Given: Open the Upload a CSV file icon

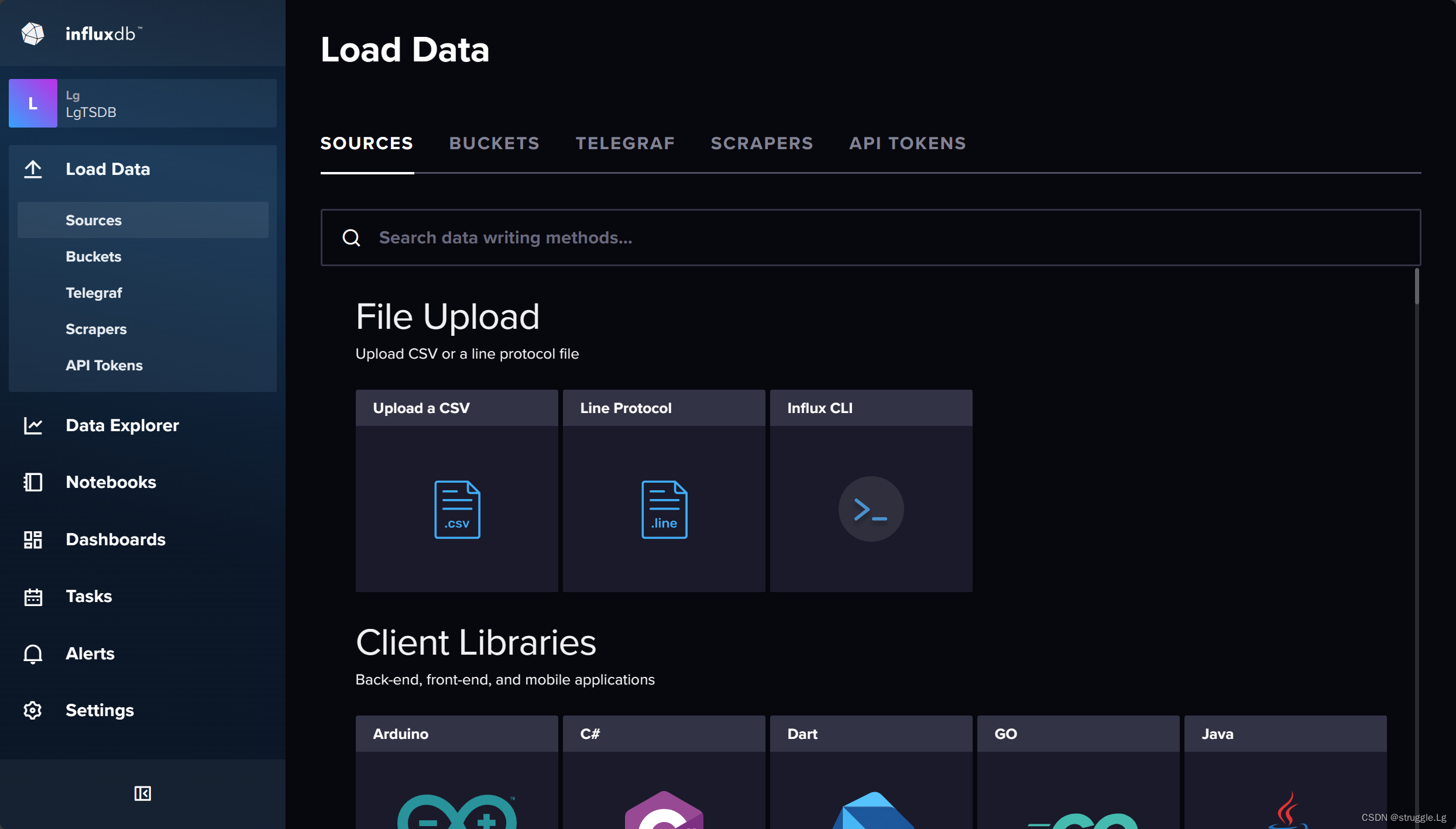Looking at the screenshot, I should (x=457, y=509).
